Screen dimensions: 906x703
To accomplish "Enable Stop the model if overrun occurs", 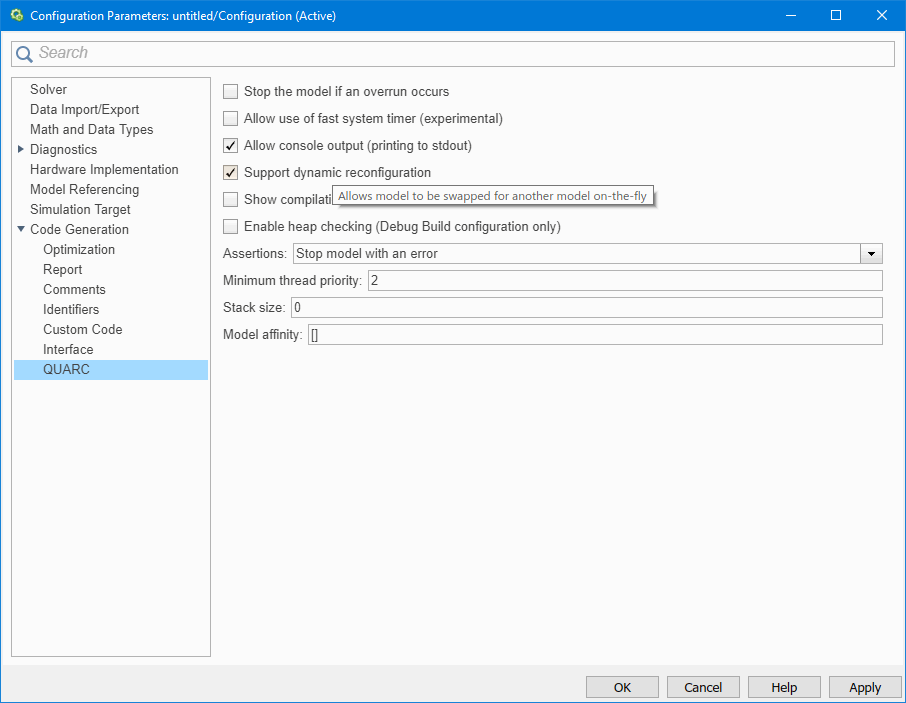I will 231,92.
